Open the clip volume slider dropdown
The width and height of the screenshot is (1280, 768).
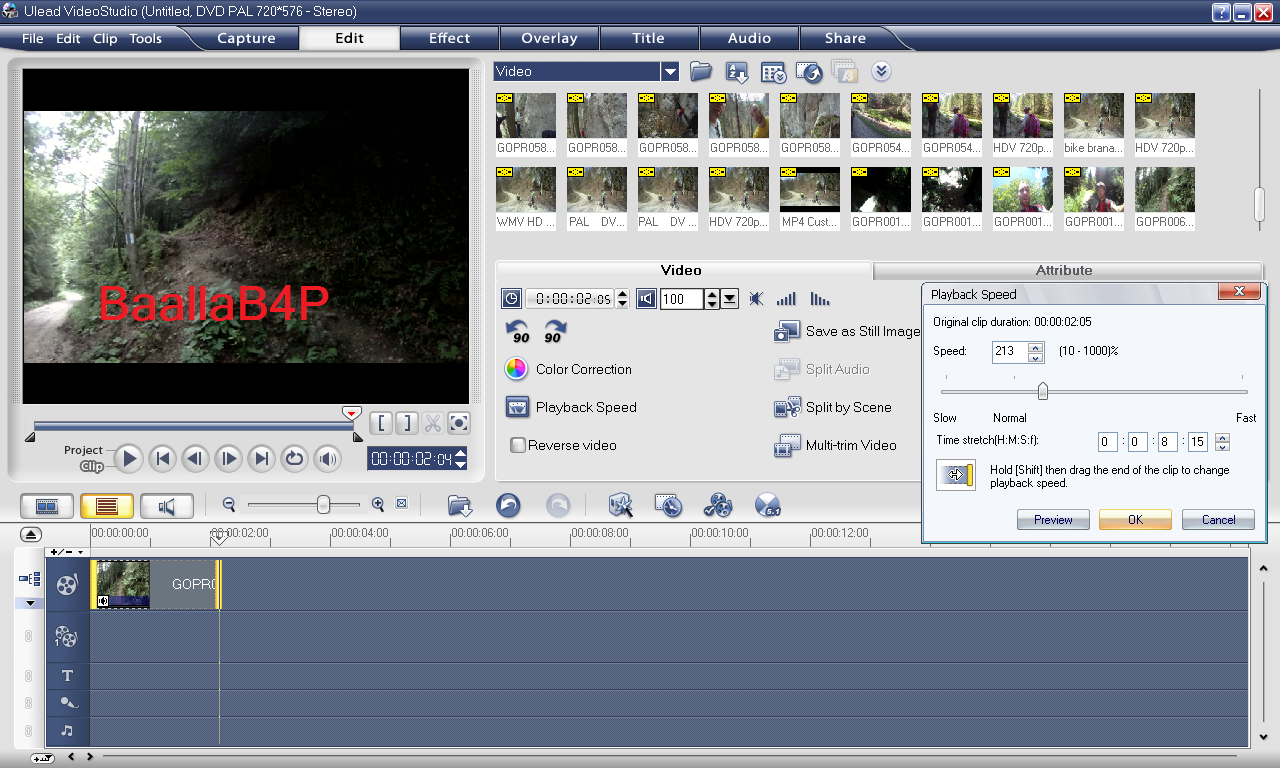[x=730, y=298]
